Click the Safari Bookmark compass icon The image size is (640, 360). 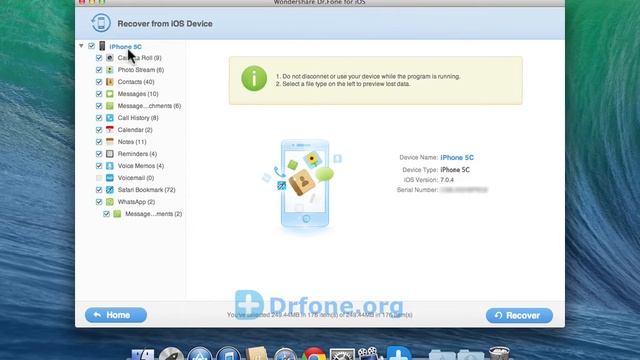(x=110, y=190)
